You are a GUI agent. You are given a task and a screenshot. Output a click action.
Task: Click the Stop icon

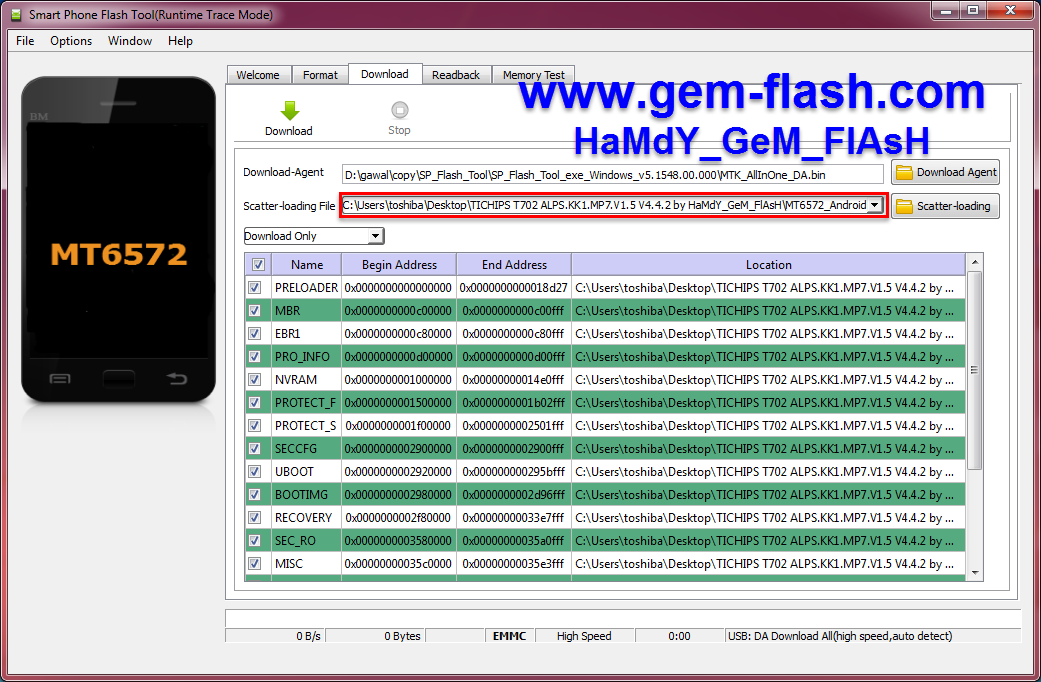click(400, 110)
